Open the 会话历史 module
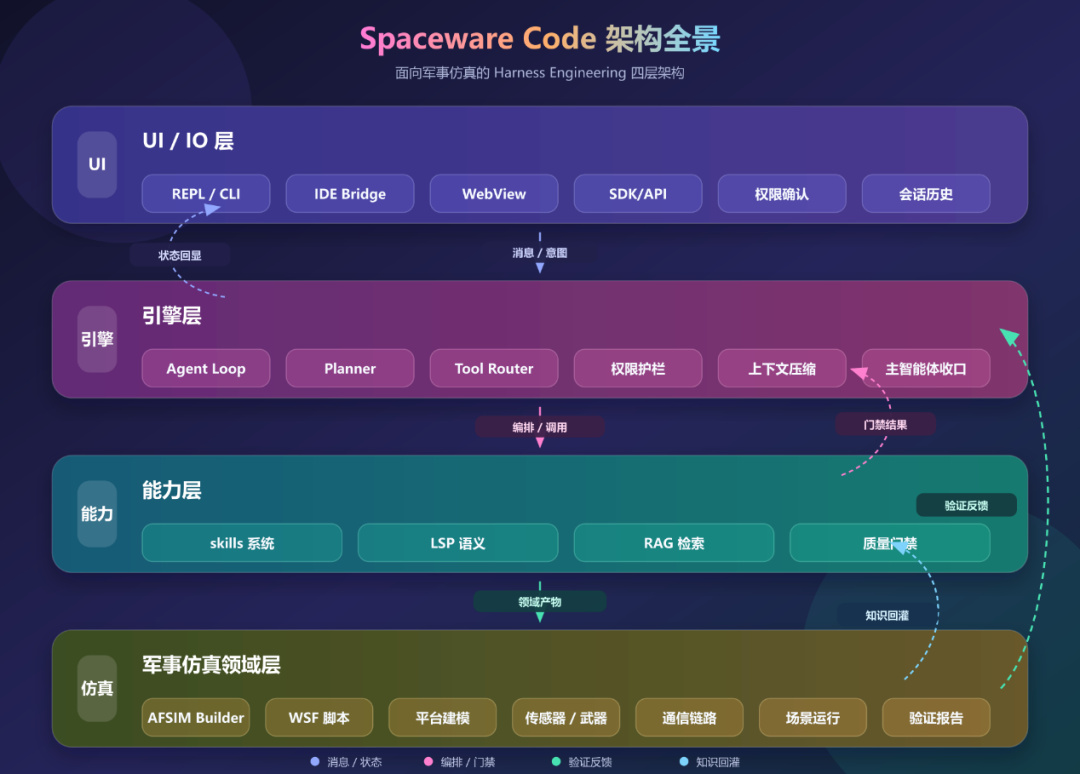1080x774 pixels. (x=926, y=194)
